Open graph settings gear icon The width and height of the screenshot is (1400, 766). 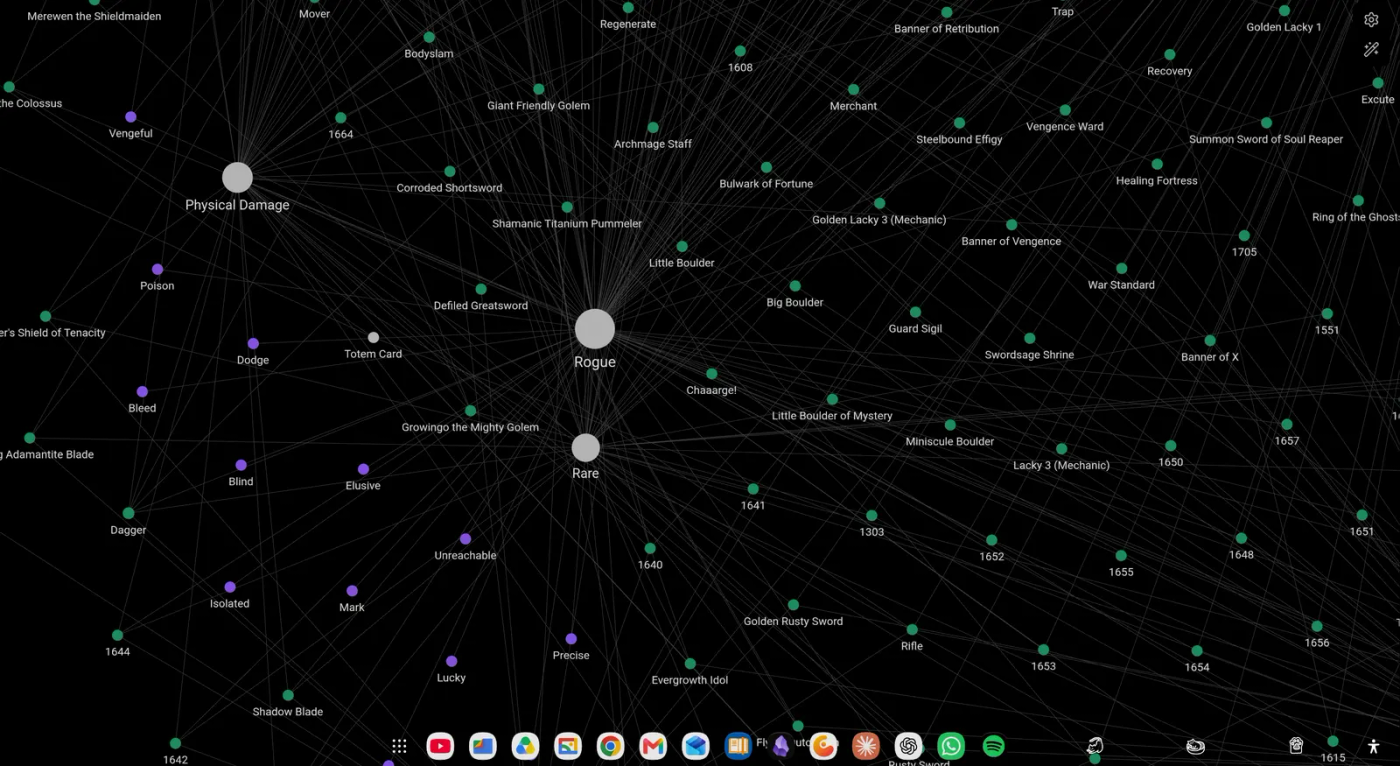pyautogui.click(x=1371, y=20)
